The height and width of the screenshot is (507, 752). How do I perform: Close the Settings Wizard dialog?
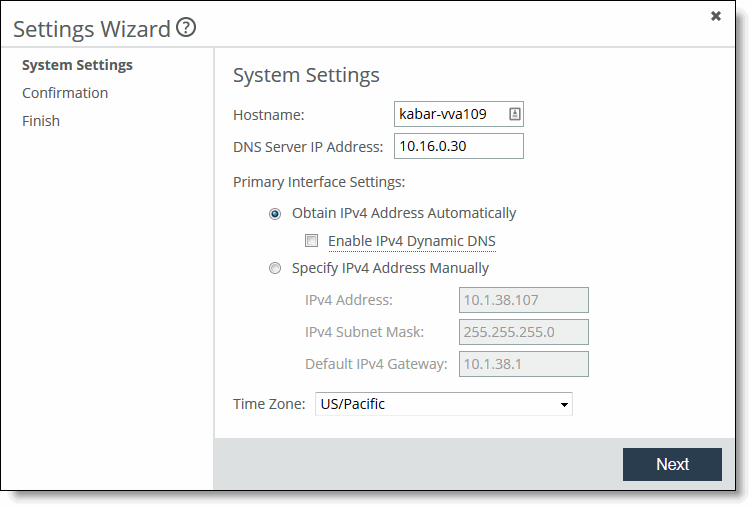coord(716,16)
